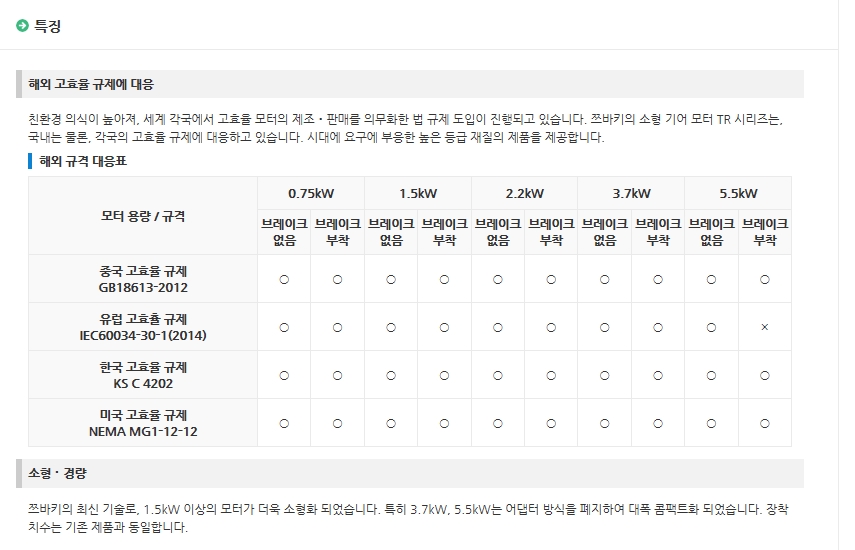Click the circle for 유럽 3.7kW 브레이크 부착
This screenshot has height=550, width=855.
click(x=657, y=327)
